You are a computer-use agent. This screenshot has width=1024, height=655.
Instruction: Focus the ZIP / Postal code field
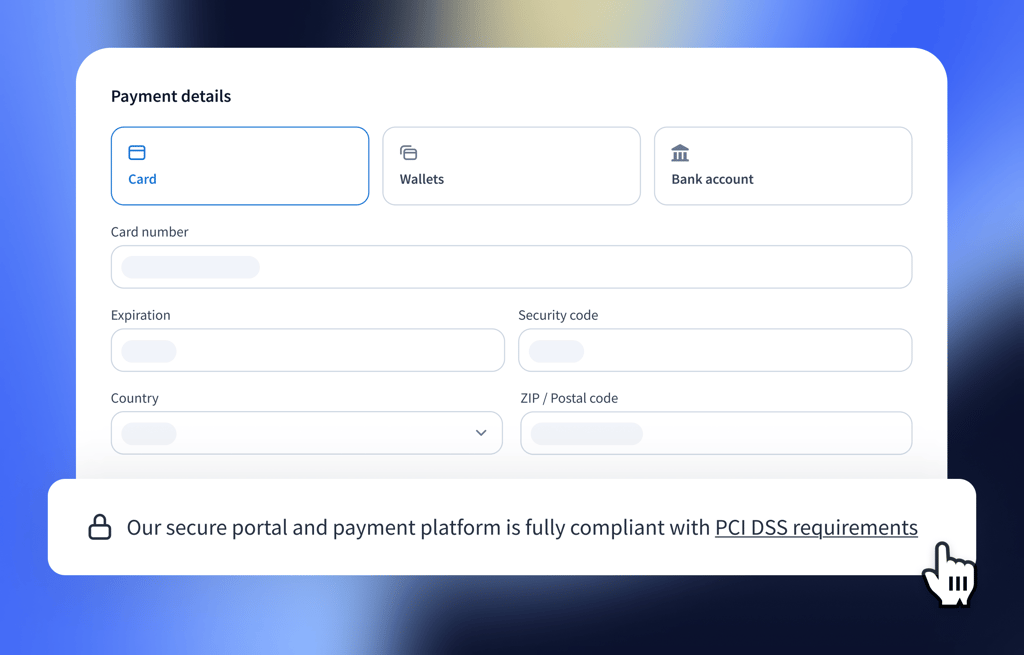[x=716, y=434]
